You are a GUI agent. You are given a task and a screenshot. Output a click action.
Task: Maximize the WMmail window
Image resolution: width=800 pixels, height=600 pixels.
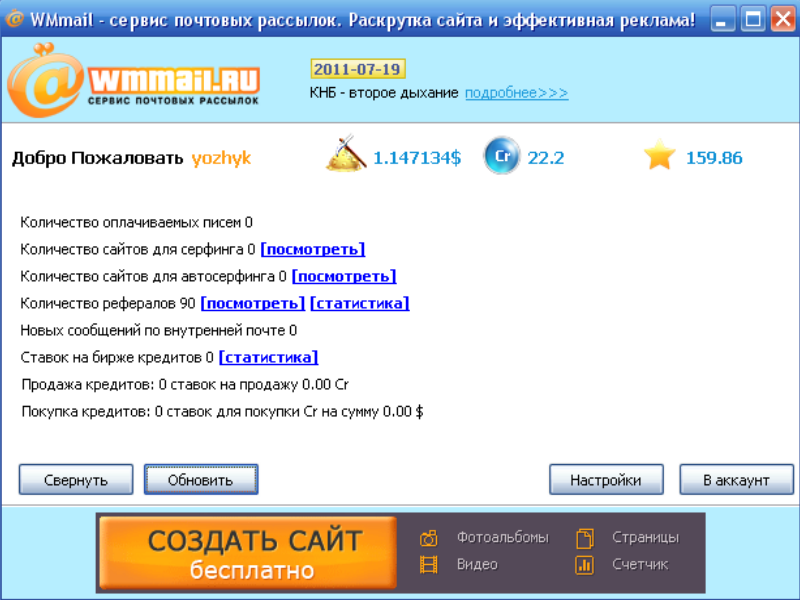(753, 19)
